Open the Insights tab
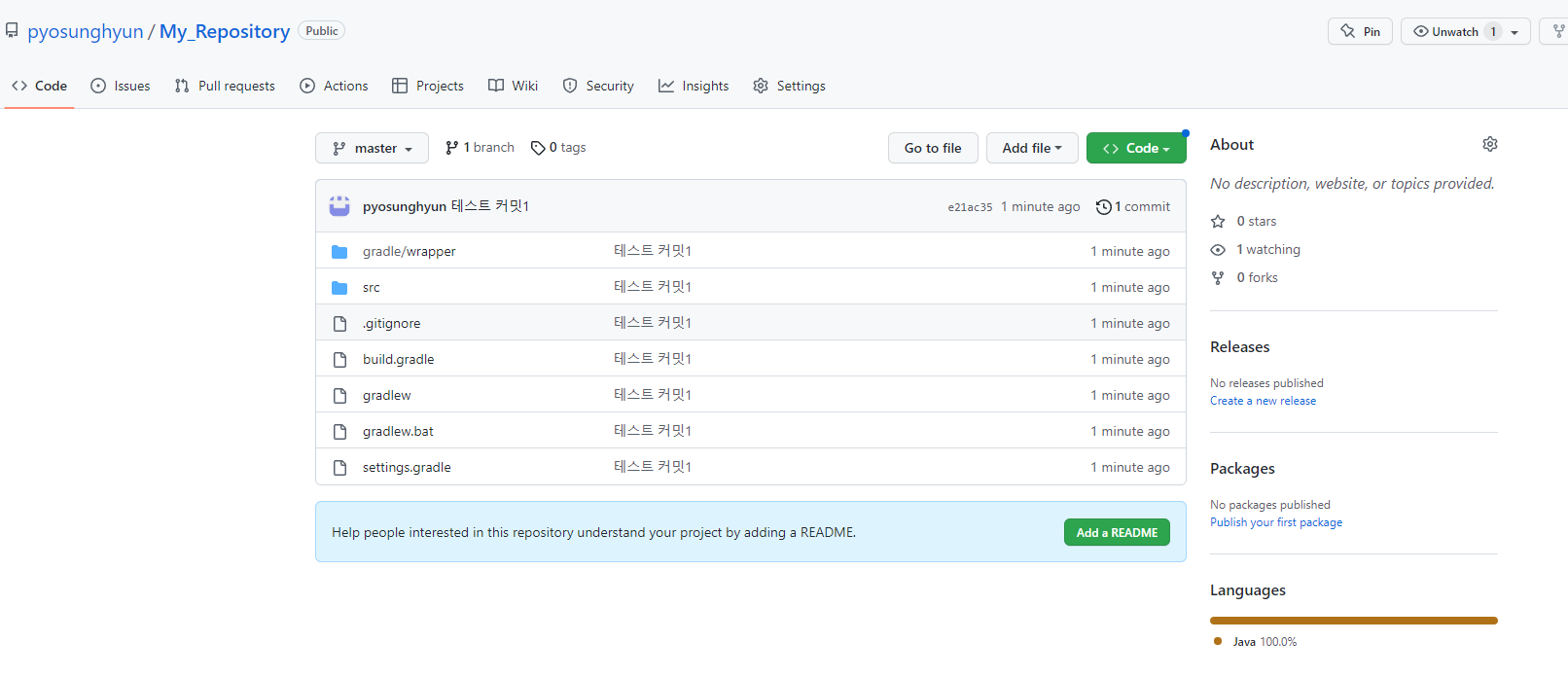The image size is (1568, 678). (694, 86)
